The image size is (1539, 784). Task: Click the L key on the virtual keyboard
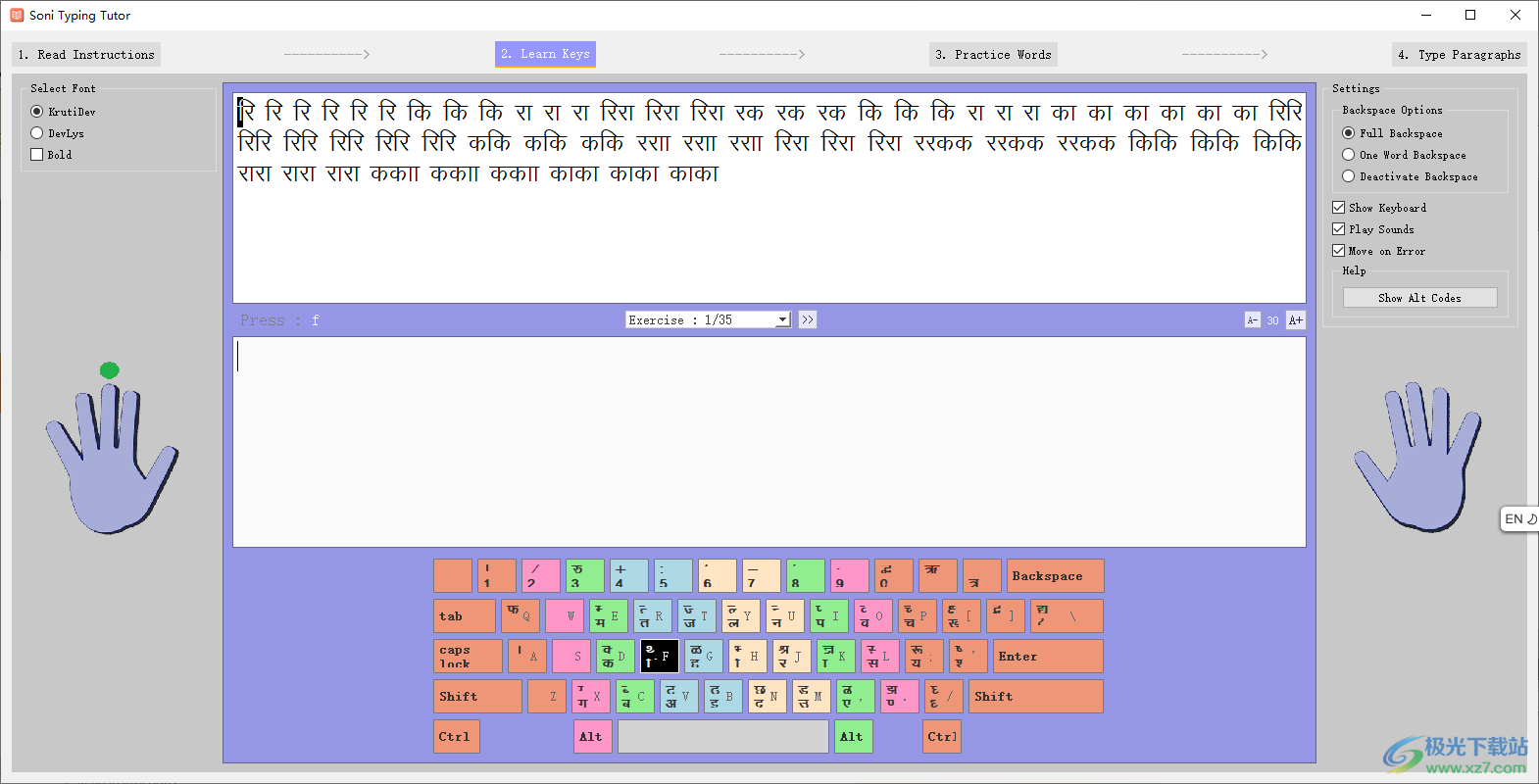[879, 656]
